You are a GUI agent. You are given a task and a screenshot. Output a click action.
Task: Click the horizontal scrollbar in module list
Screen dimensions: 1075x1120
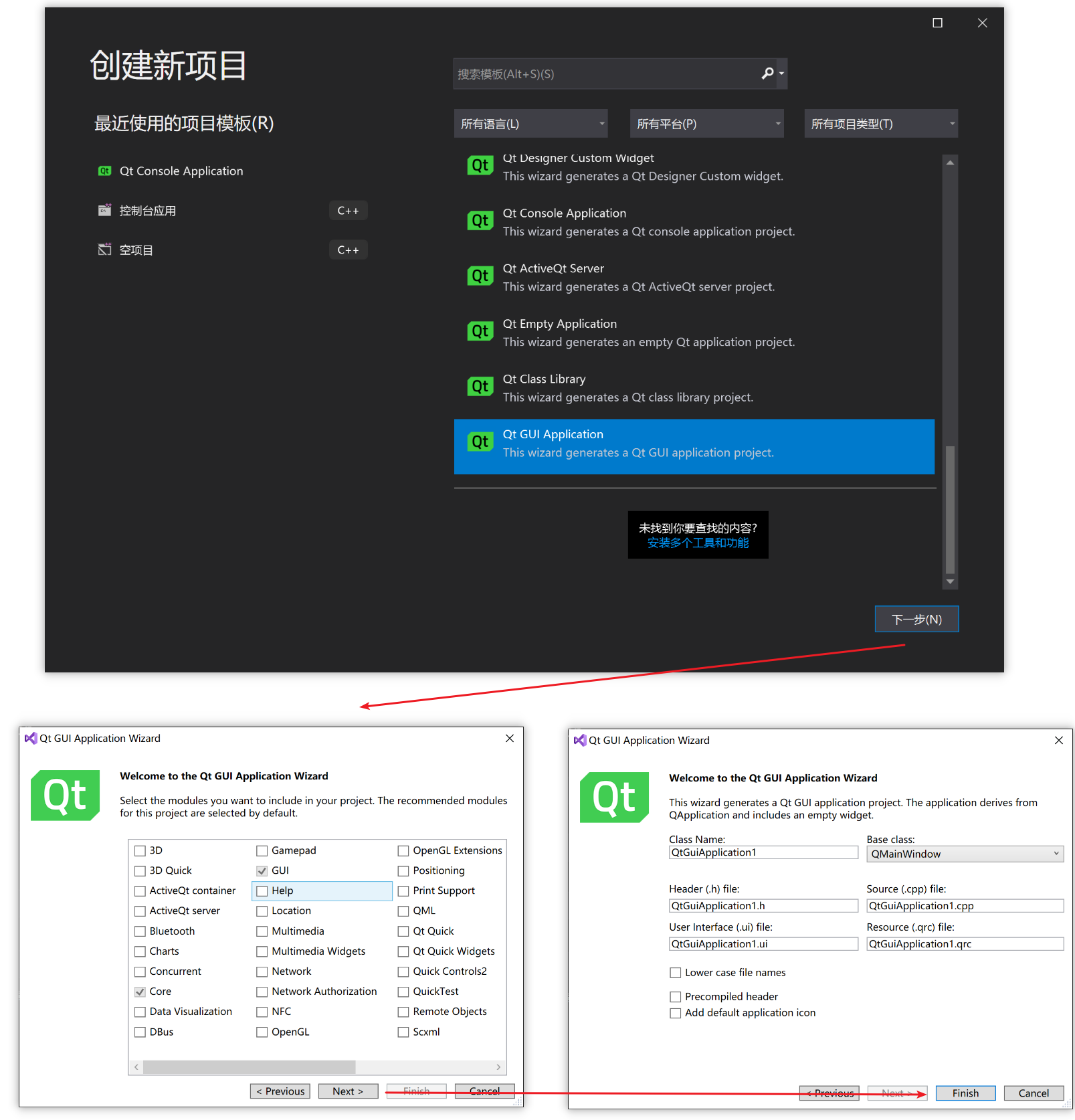point(249,1066)
